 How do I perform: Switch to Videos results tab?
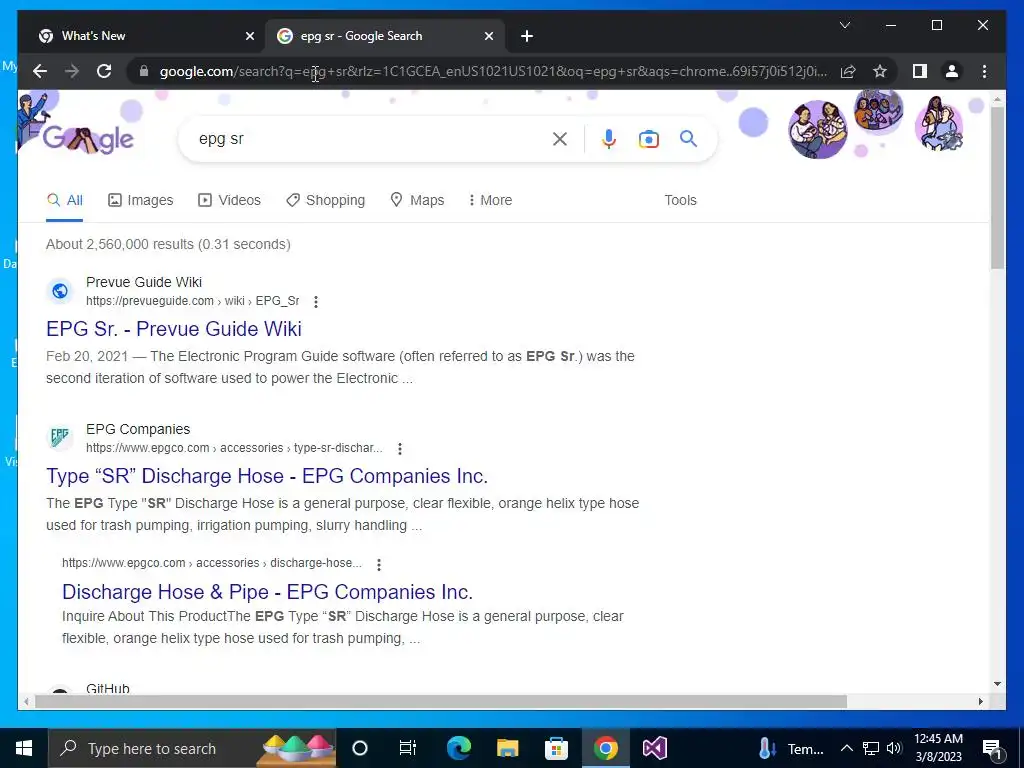(229, 200)
